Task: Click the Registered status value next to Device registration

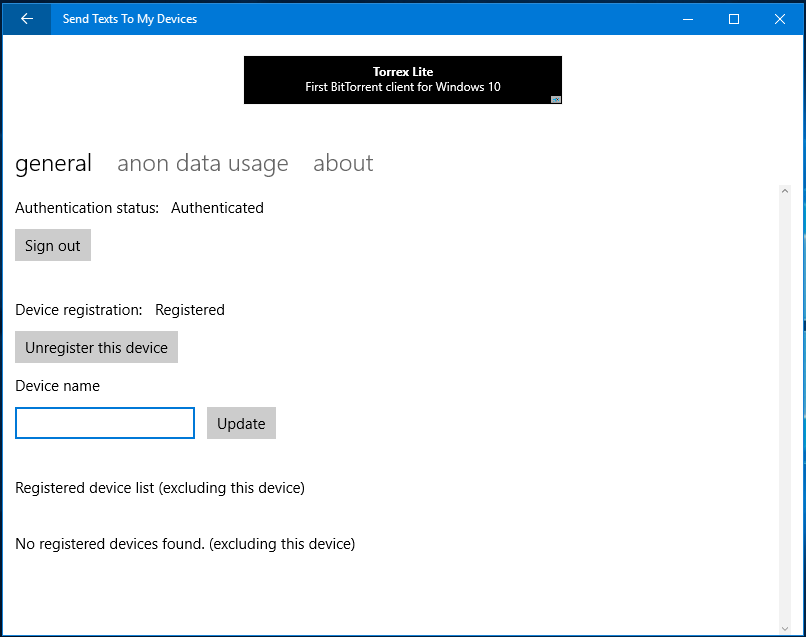Action: [190, 310]
